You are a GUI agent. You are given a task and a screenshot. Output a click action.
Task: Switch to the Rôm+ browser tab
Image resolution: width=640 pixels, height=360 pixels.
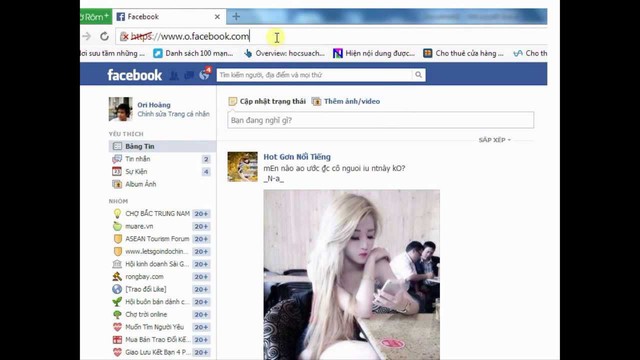tap(96, 17)
